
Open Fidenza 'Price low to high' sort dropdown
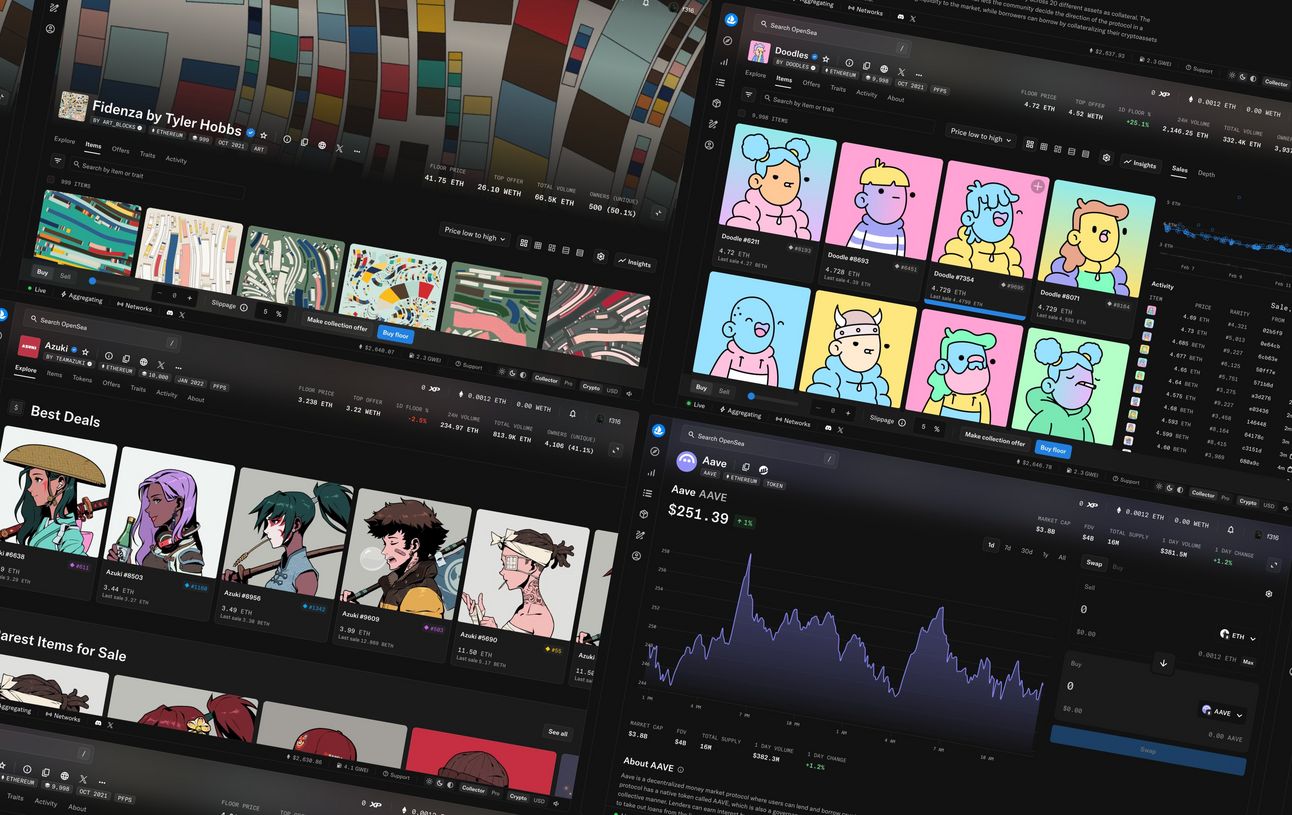pyautogui.click(x=475, y=237)
